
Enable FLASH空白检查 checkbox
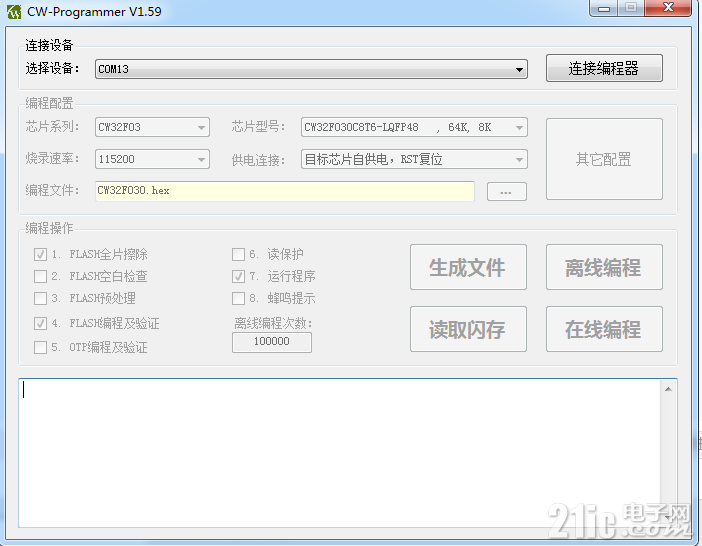click(x=40, y=276)
